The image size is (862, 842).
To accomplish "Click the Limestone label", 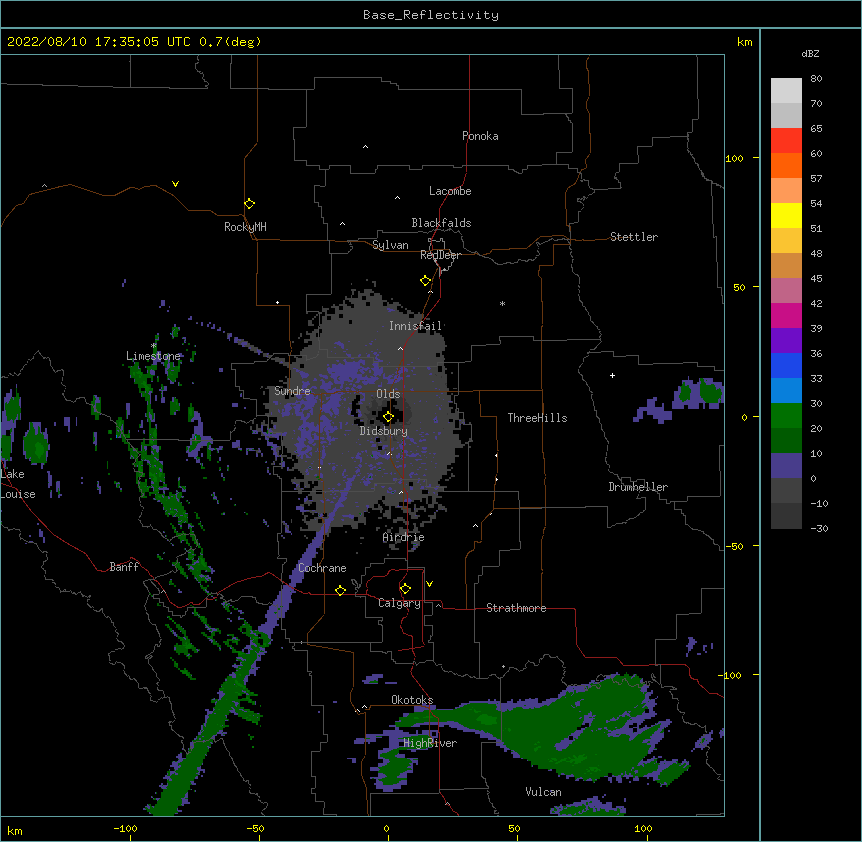I will click(x=153, y=356).
